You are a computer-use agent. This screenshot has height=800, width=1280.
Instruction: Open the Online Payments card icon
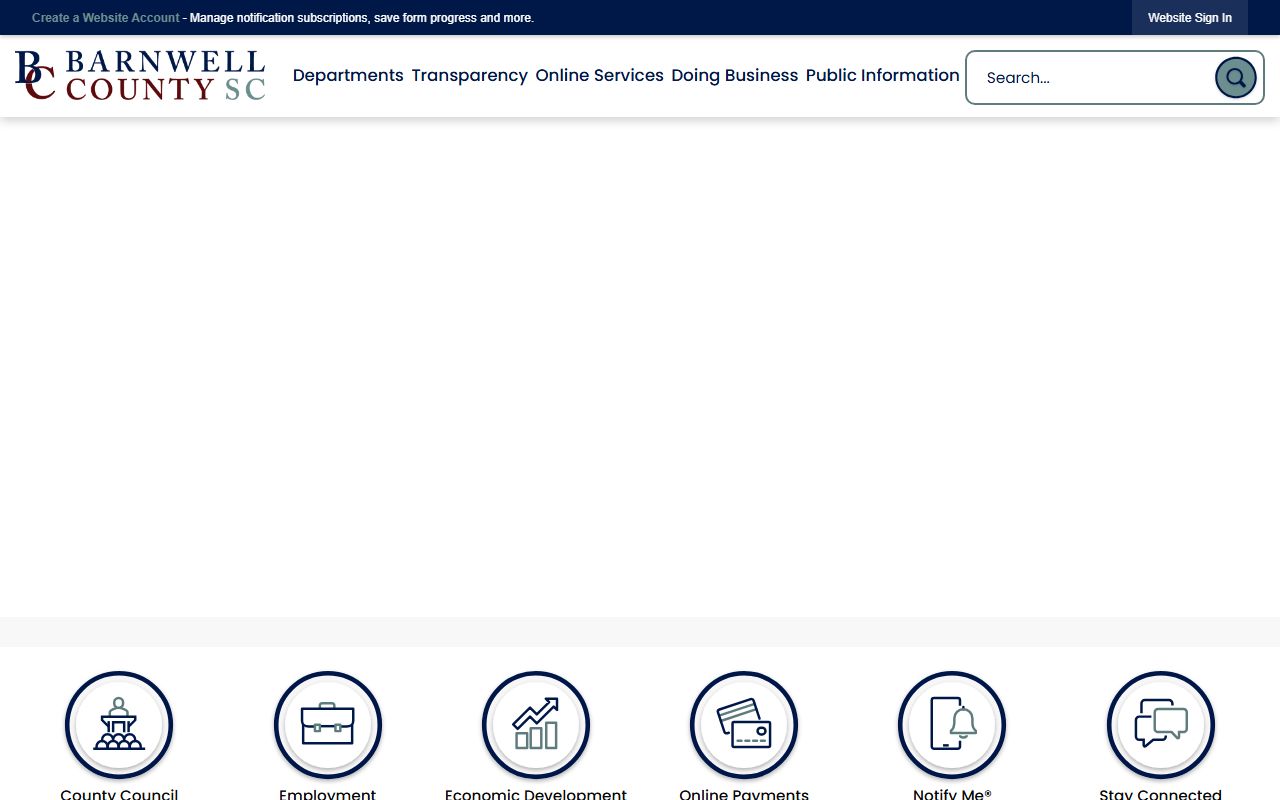[744, 725]
